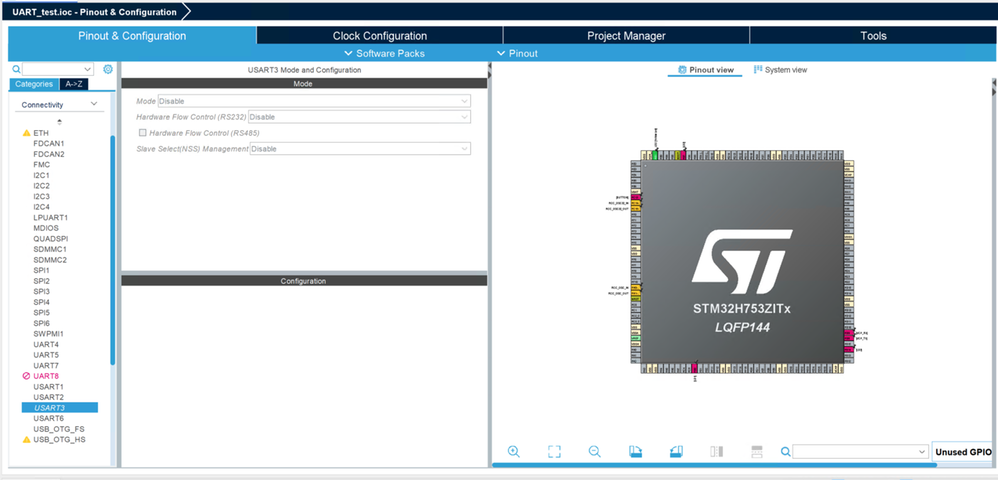Select FMC peripheral
The height and width of the screenshot is (480, 998).
coord(41,164)
